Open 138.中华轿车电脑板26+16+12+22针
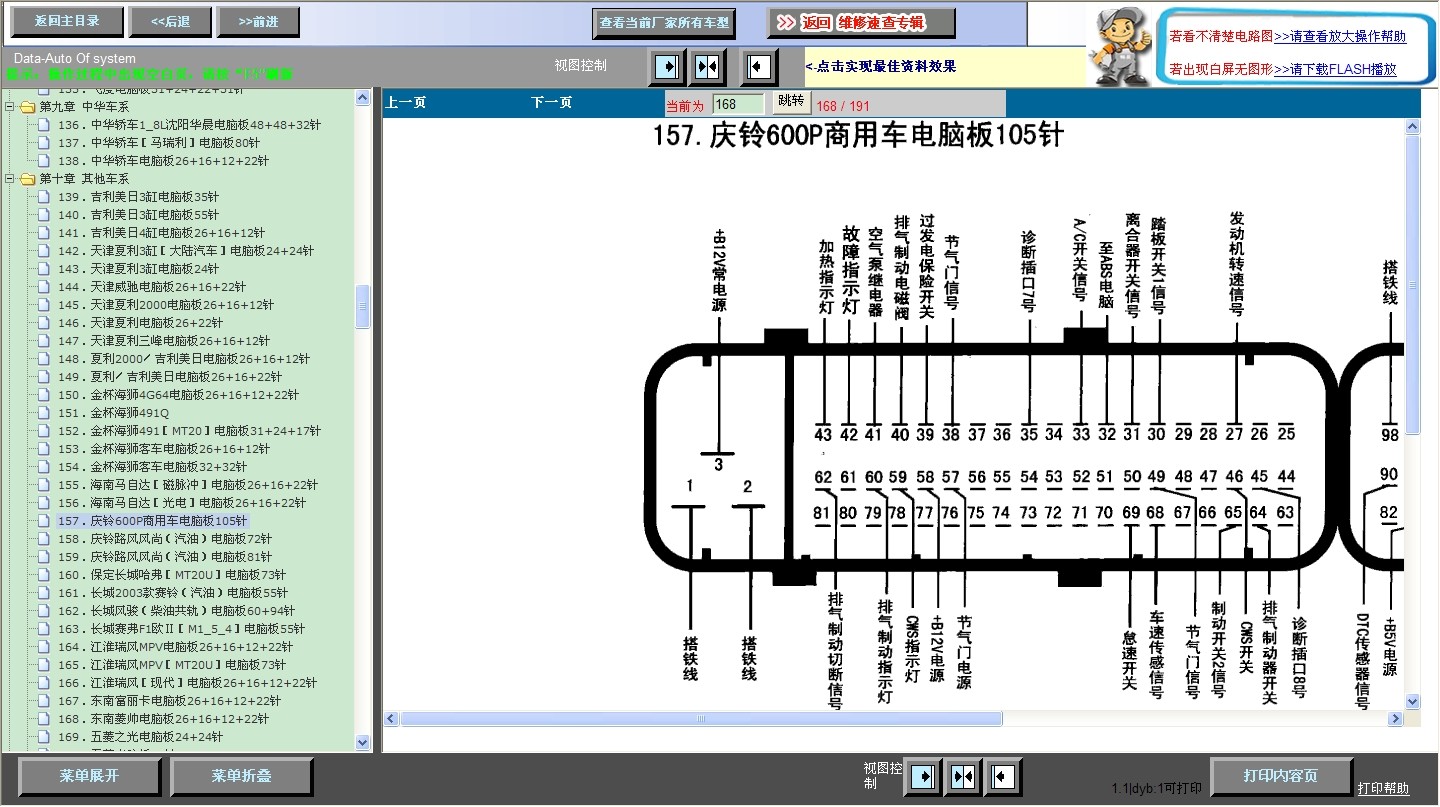The height and width of the screenshot is (807, 1440). [163, 161]
